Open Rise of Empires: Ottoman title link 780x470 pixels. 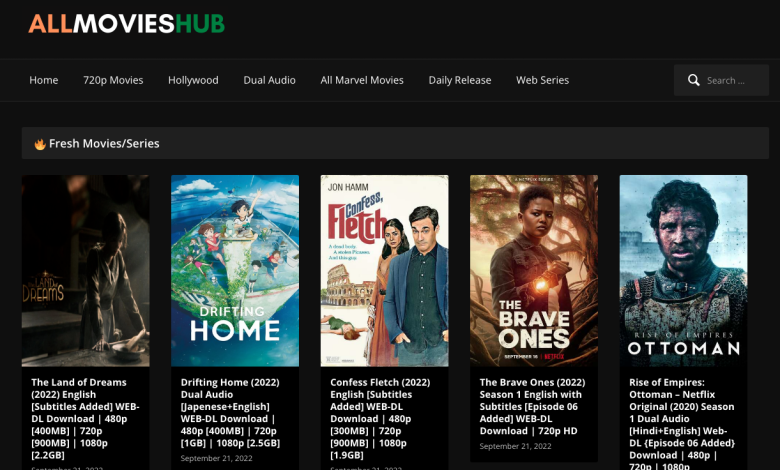682,423
